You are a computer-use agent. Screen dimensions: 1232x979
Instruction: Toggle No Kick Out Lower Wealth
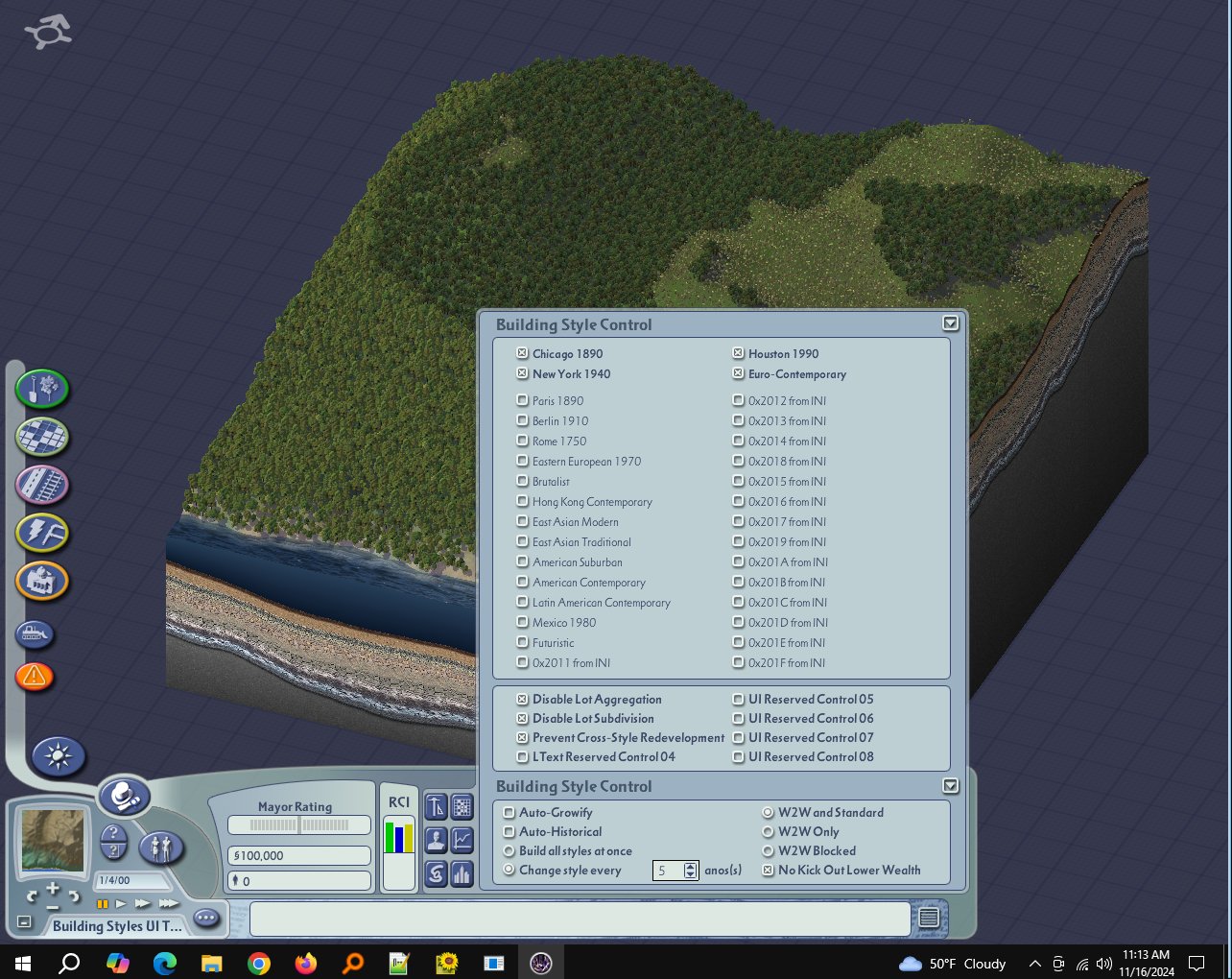pyautogui.click(x=768, y=870)
